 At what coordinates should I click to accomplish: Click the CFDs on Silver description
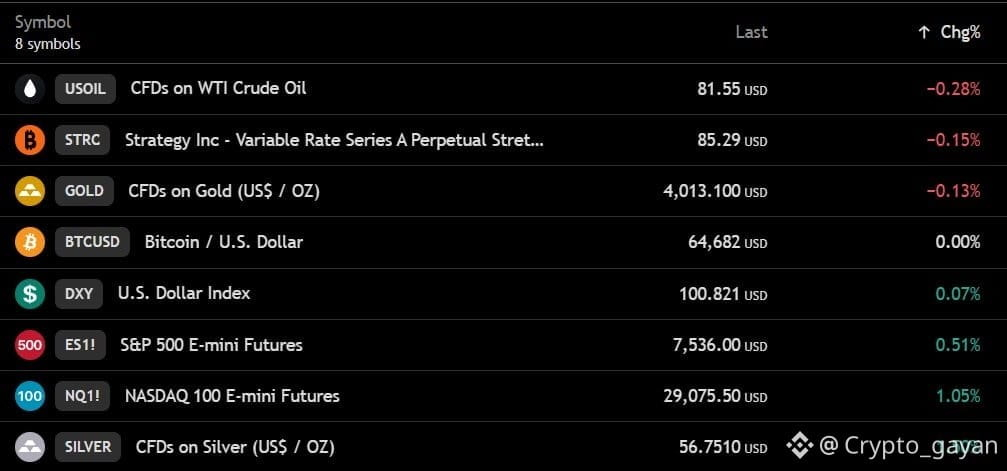(x=235, y=447)
